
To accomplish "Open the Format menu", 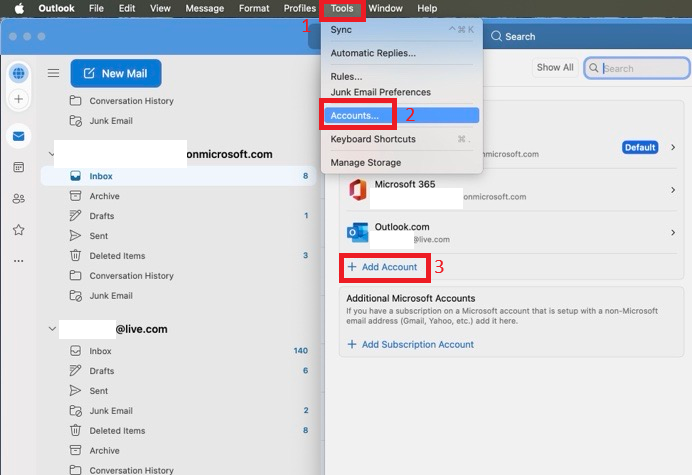I will click(x=254, y=8).
